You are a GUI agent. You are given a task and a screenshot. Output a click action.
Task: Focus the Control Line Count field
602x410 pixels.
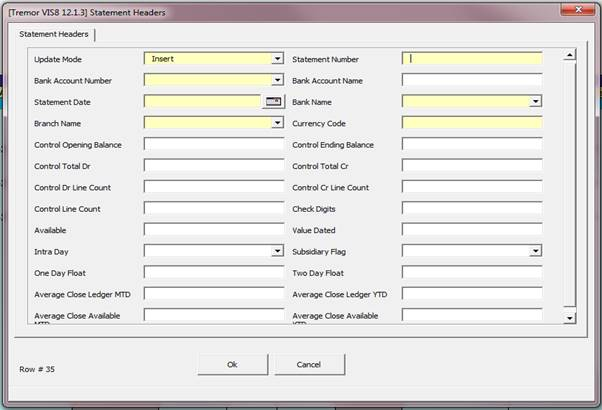(214, 208)
